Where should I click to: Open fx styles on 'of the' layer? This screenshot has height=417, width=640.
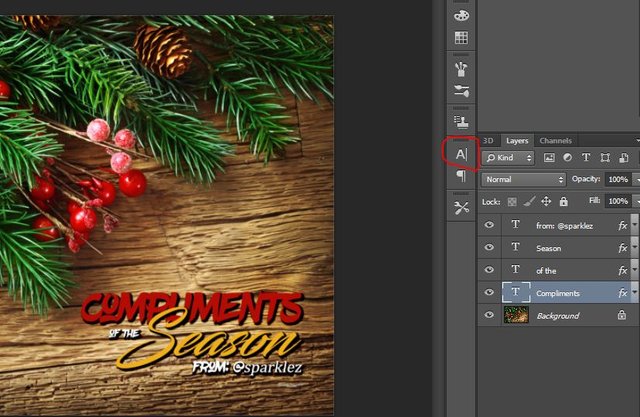click(623, 270)
